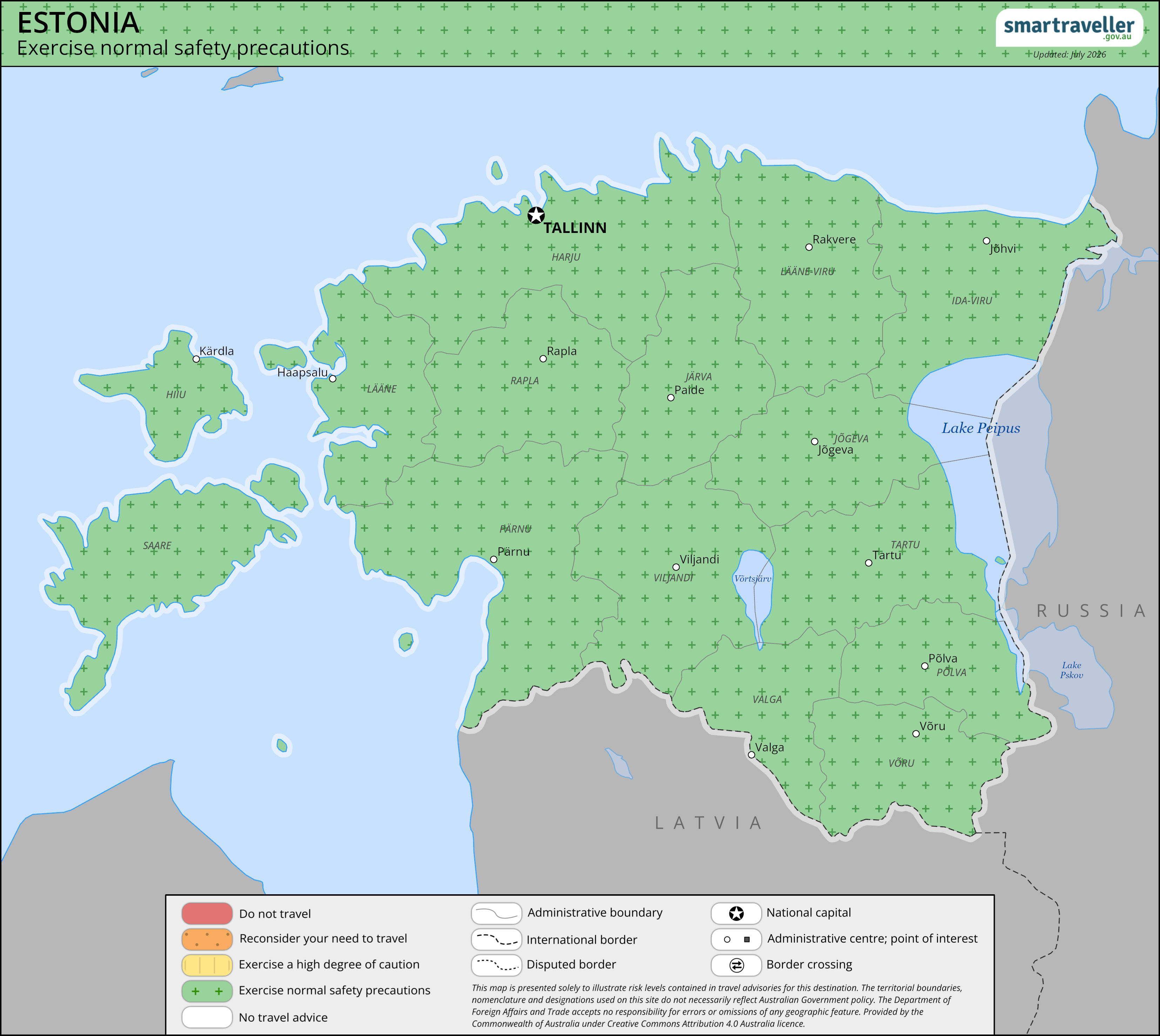Click the Lake Pskov label
Screen dimensions: 1160x1036
click(1071, 670)
